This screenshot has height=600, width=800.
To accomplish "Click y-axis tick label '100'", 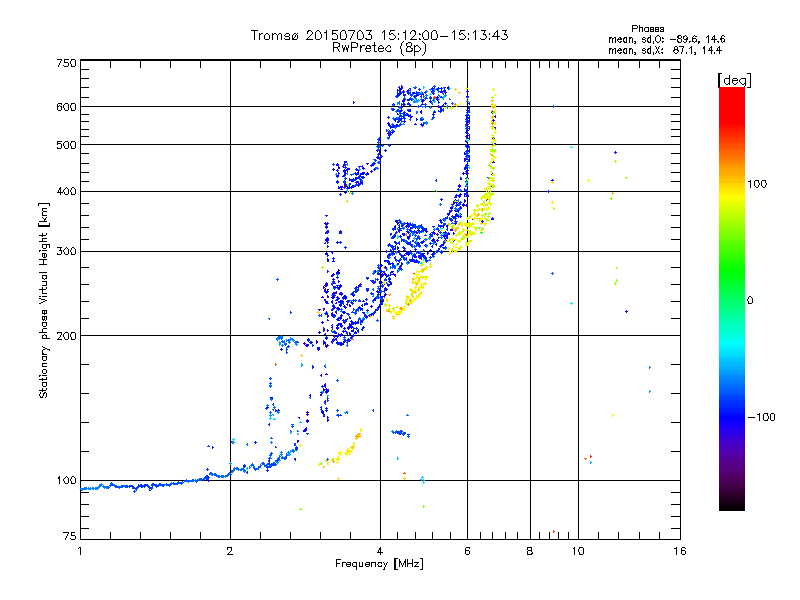I will 66,481.
